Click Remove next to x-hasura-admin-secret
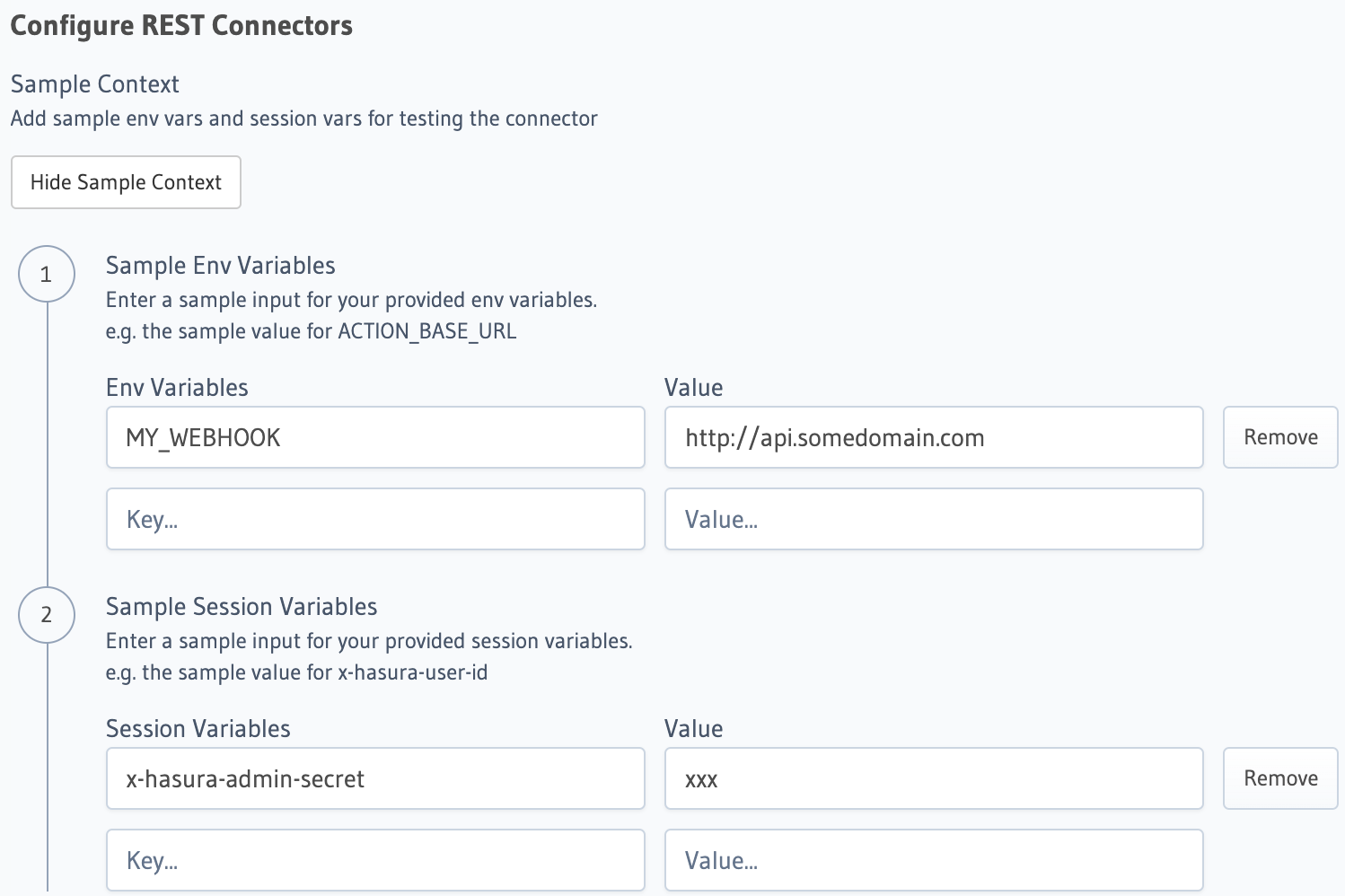This screenshot has width=1345, height=896. (x=1279, y=778)
